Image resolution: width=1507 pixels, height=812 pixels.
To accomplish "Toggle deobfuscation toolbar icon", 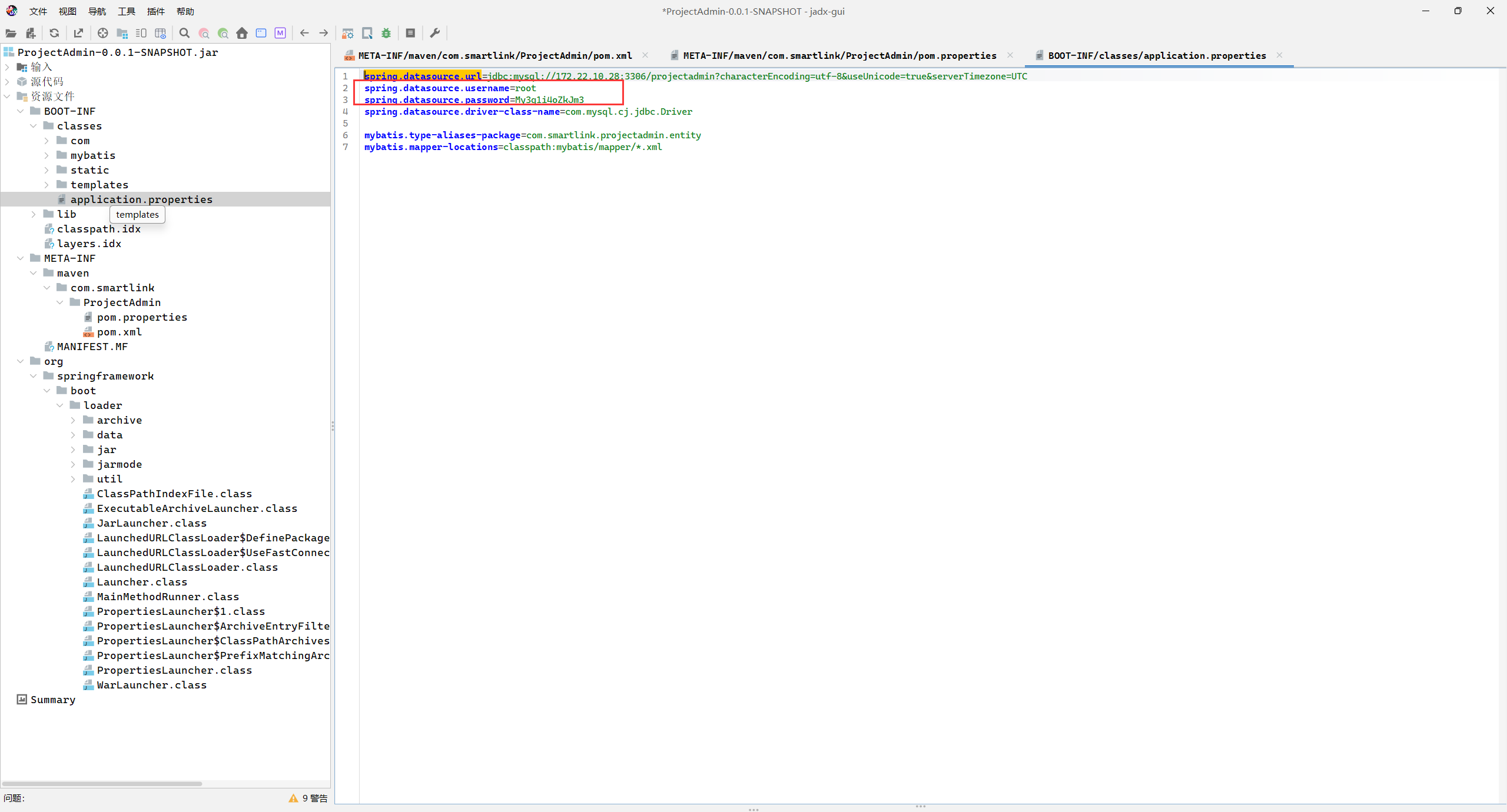I will [x=348, y=33].
